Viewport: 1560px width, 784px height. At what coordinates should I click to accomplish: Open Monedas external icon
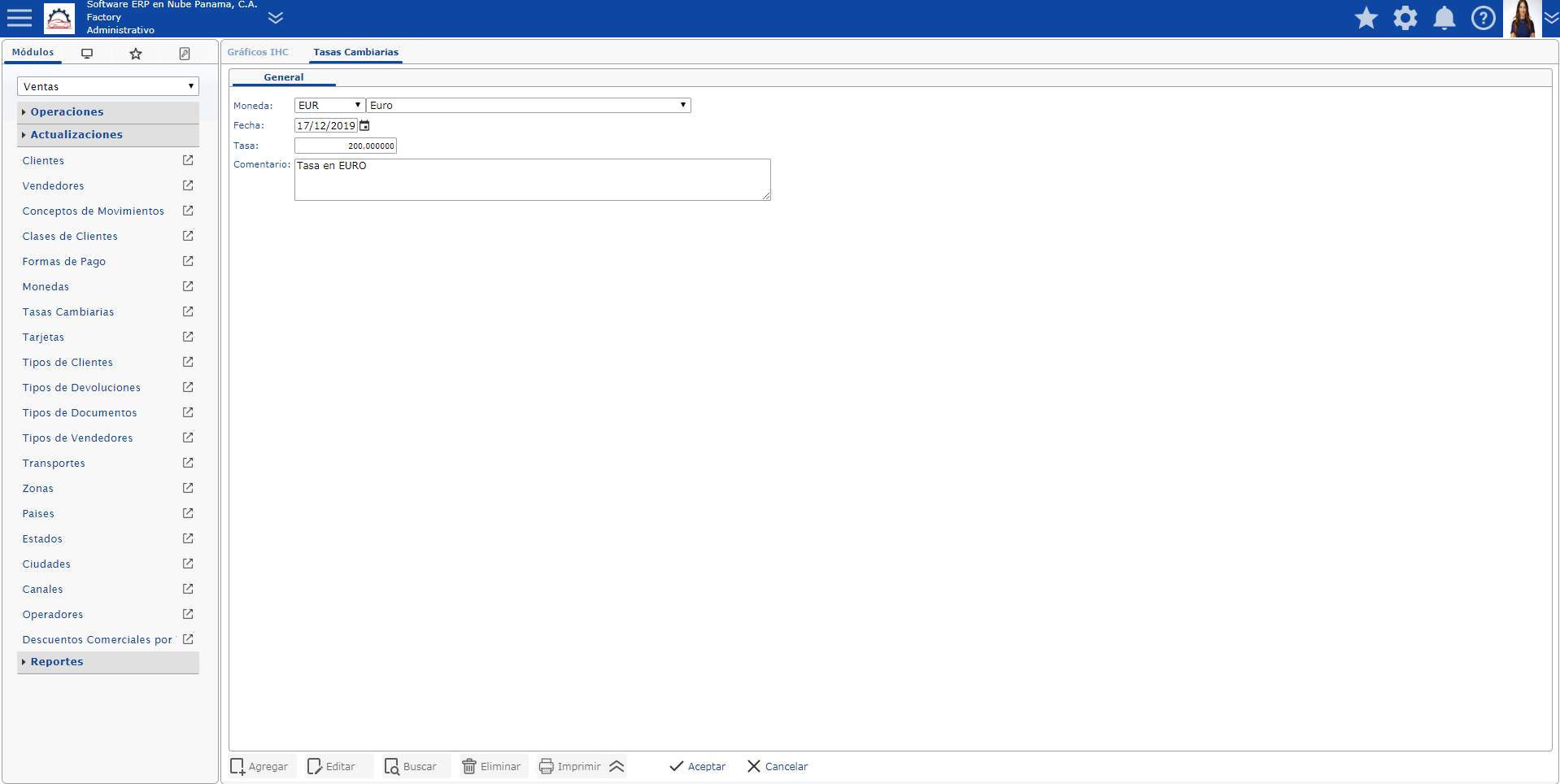pos(188,286)
